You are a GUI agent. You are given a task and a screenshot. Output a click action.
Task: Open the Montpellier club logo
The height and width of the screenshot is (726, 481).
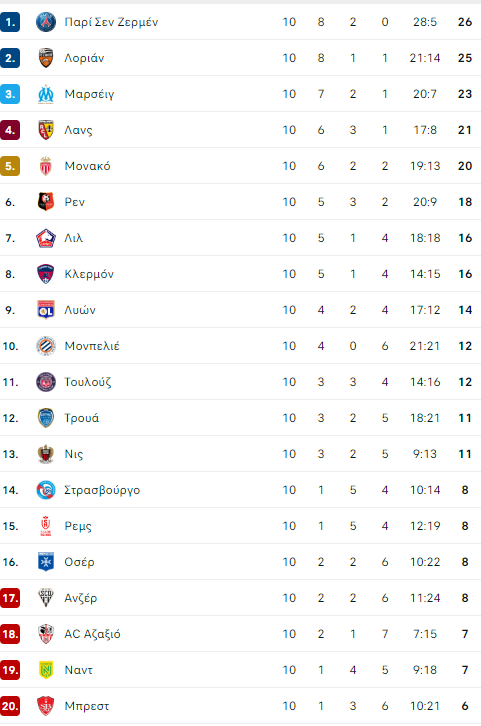coord(46,346)
